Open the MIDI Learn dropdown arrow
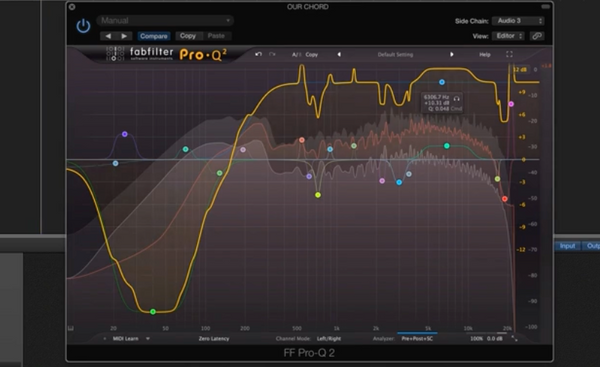This screenshot has width=600, height=367. coord(148,339)
